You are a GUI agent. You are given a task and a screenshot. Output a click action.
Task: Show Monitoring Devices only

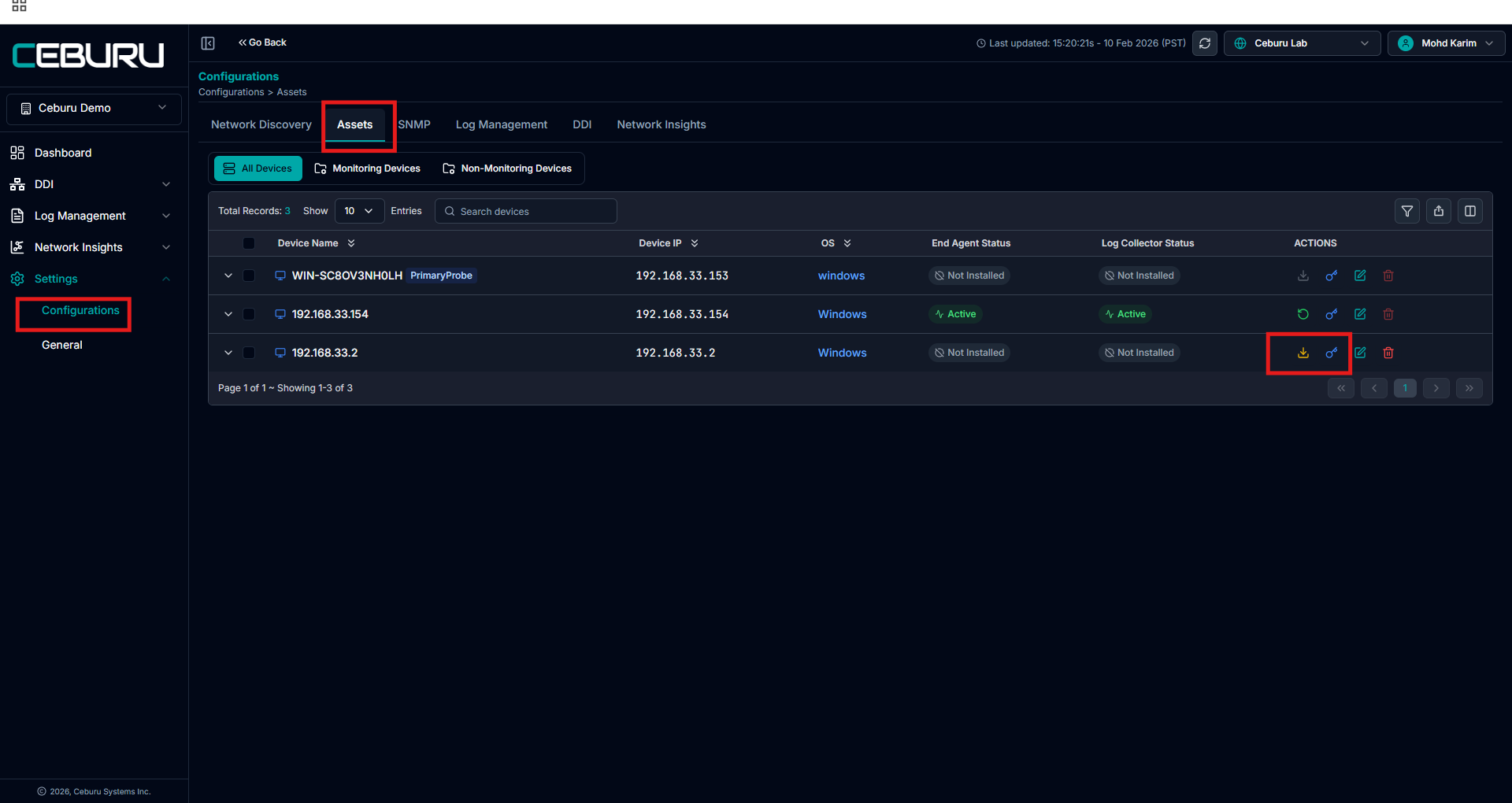click(368, 168)
